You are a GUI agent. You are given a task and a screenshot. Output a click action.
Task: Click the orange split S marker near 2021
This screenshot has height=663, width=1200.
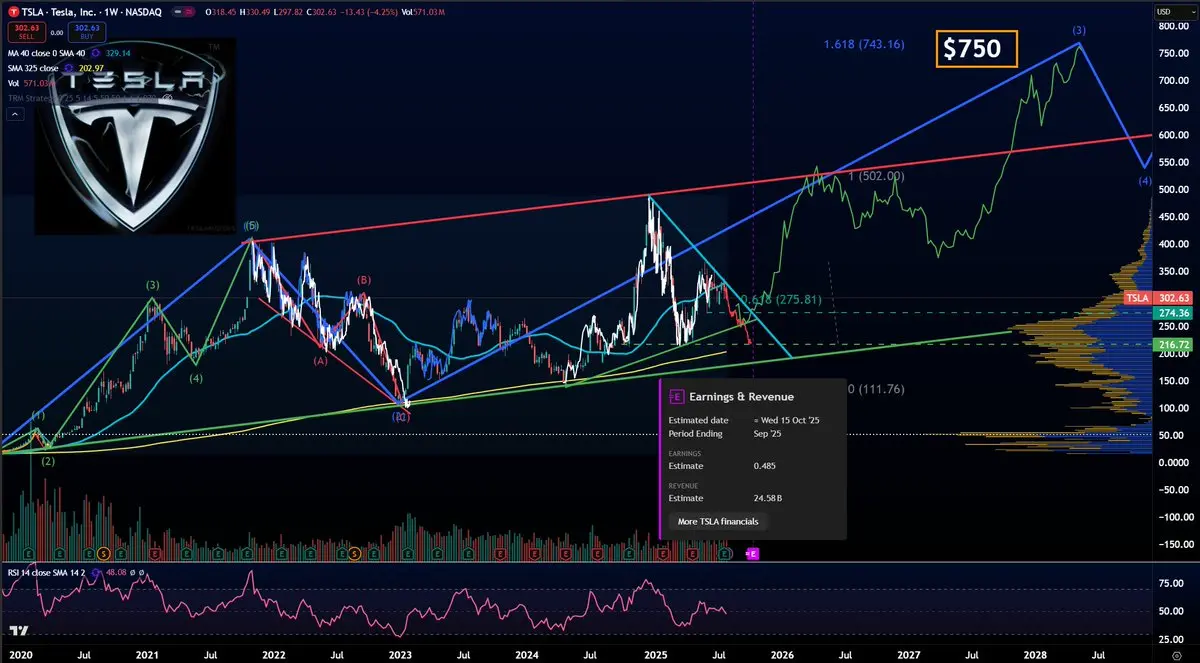104,552
